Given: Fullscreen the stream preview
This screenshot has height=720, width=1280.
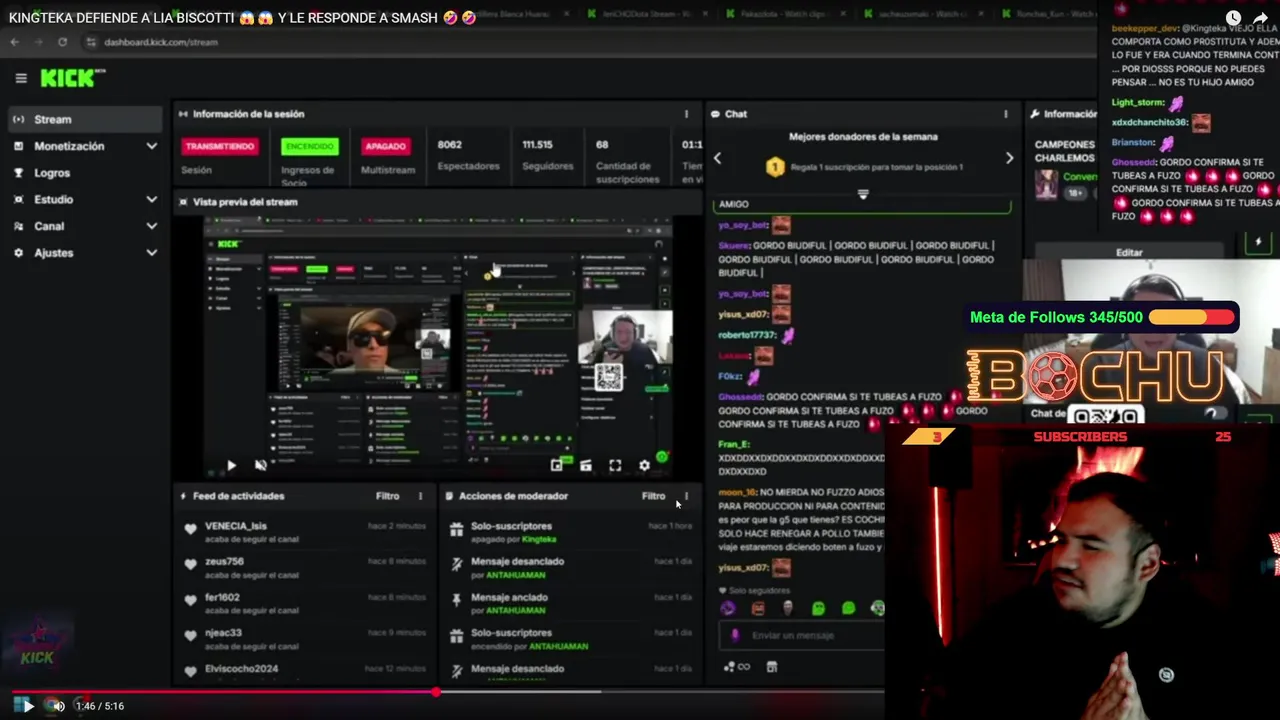Looking at the screenshot, I should coord(615,465).
